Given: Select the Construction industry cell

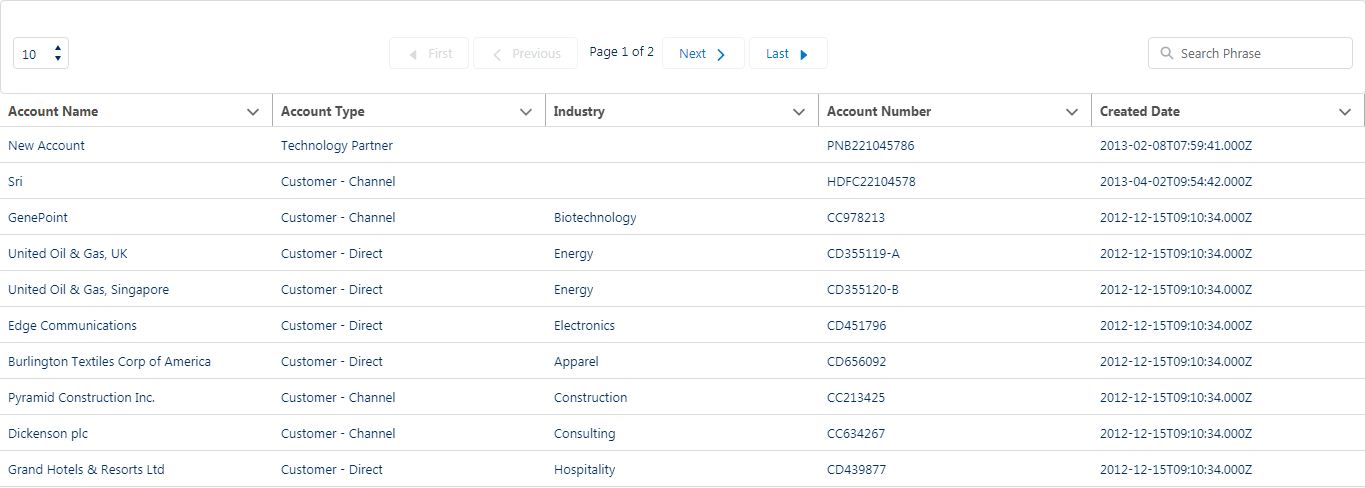Looking at the screenshot, I should pyautogui.click(x=590, y=398).
